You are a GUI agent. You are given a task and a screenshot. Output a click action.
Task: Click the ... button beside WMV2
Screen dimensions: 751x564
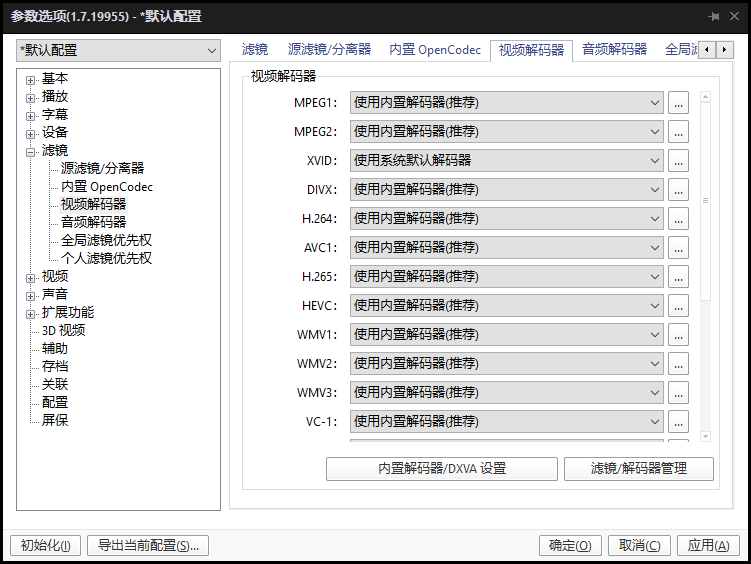(678, 363)
